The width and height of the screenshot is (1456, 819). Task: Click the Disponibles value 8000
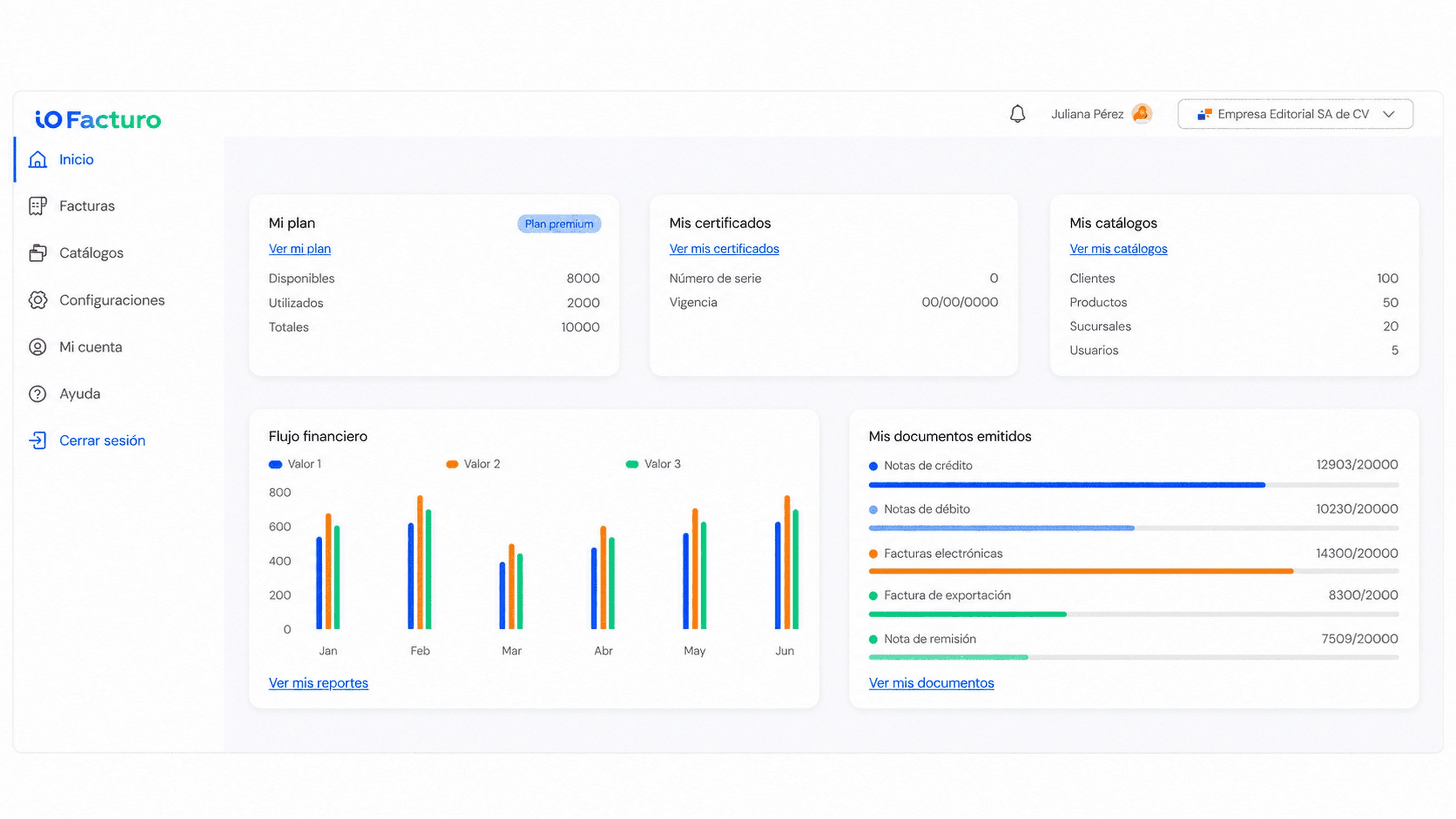583,278
